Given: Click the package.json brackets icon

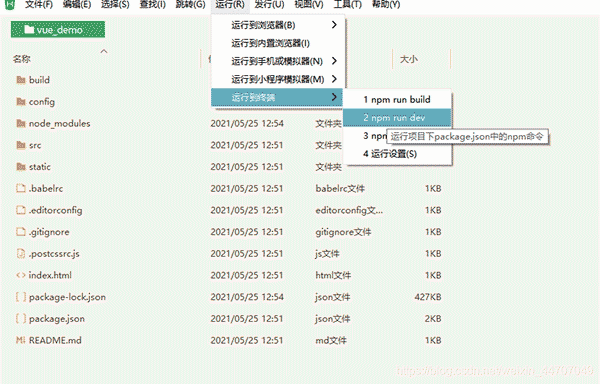Looking at the screenshot, I should [x=21, y=319].
